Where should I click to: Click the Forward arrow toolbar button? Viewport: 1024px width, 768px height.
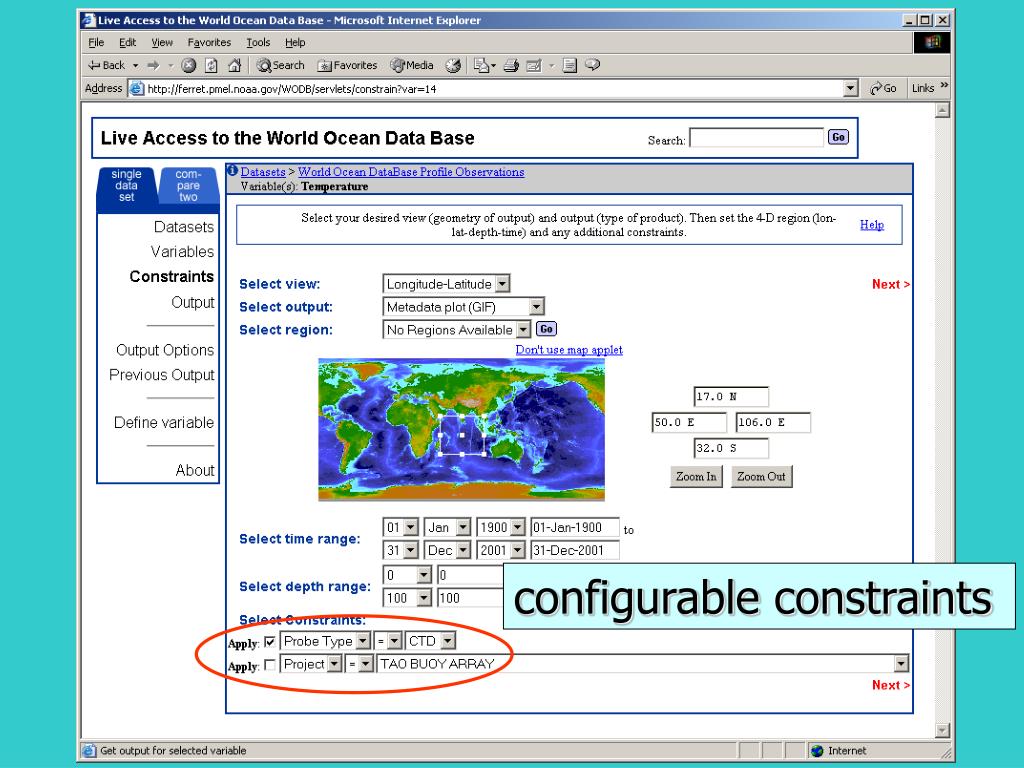pyautogui.click(x=153, y=65)
